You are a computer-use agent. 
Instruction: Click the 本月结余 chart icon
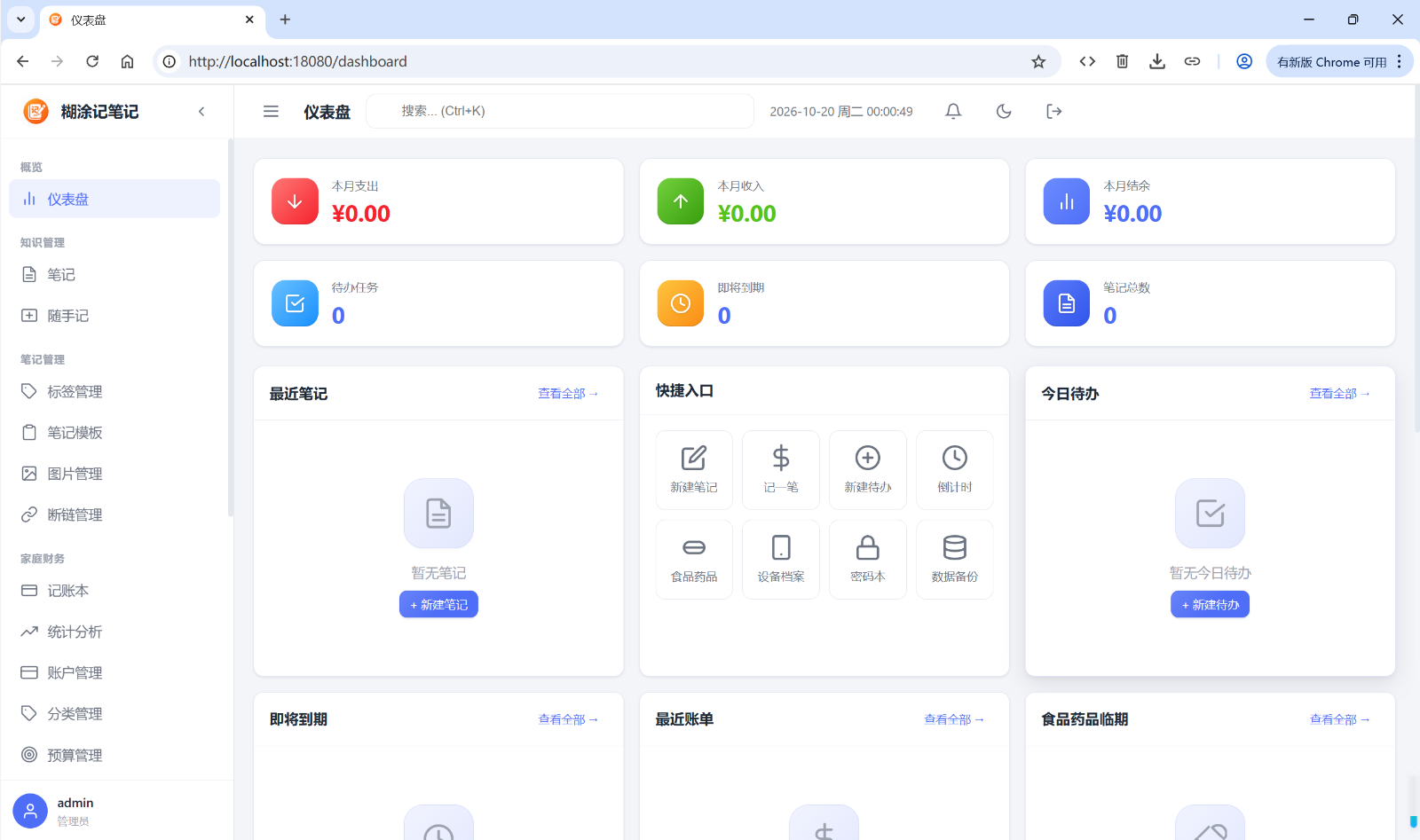coord(1067,201)
